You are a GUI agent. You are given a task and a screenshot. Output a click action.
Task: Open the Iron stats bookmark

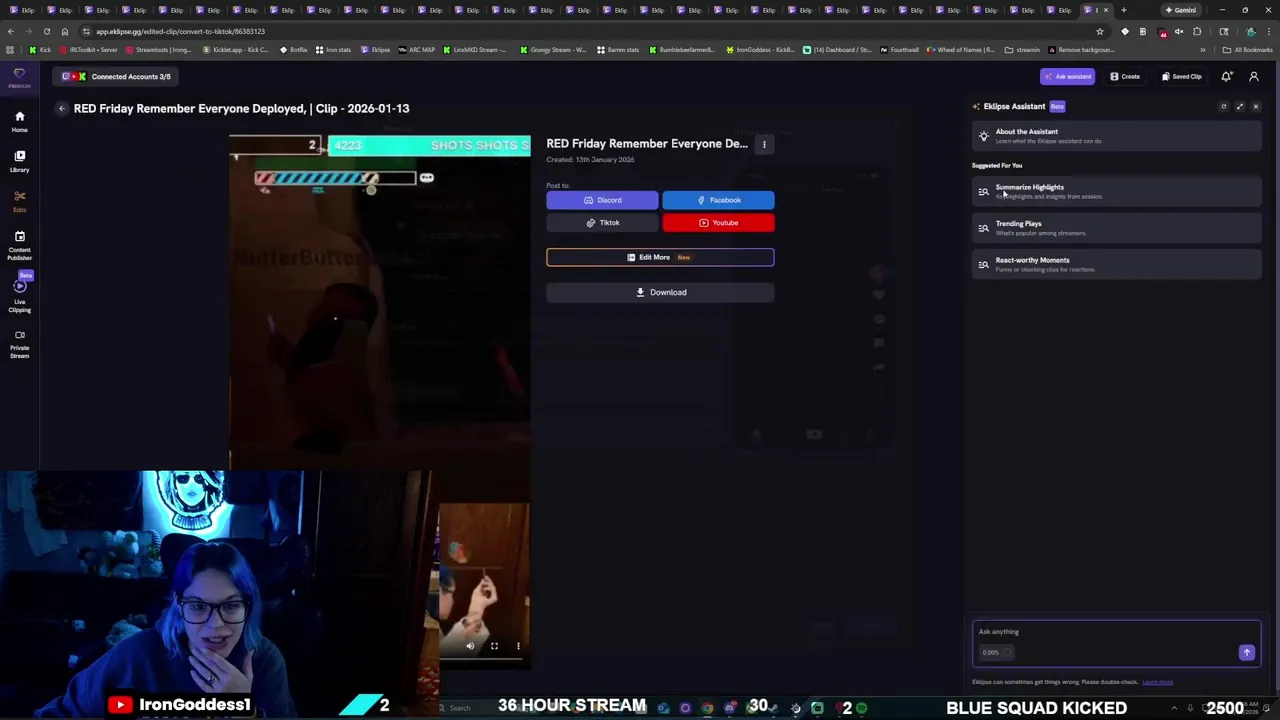click(334, 49)
